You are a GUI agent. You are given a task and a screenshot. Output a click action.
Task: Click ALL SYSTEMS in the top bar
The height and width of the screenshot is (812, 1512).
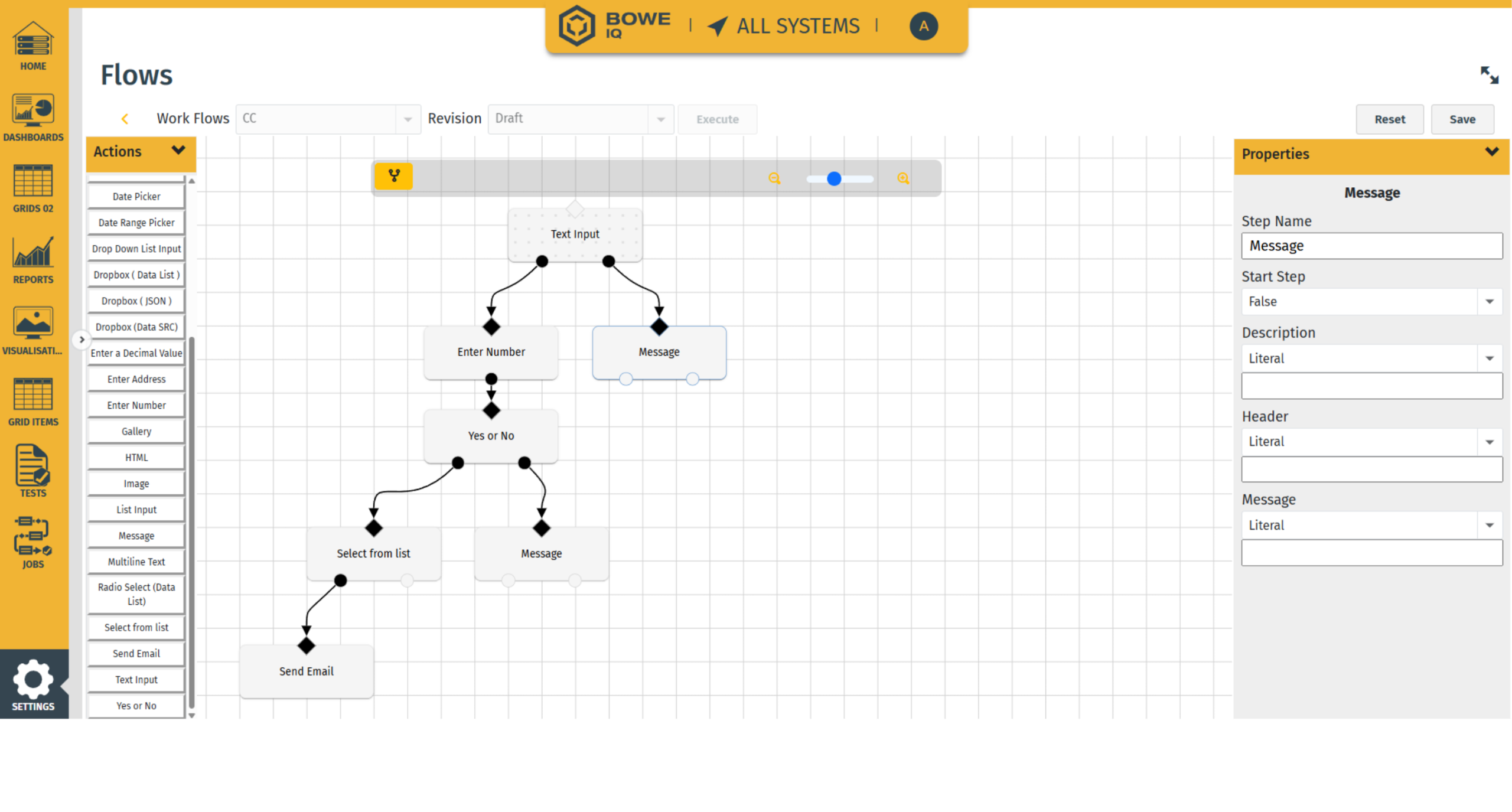pyautogui.click(x=798, y=26)
